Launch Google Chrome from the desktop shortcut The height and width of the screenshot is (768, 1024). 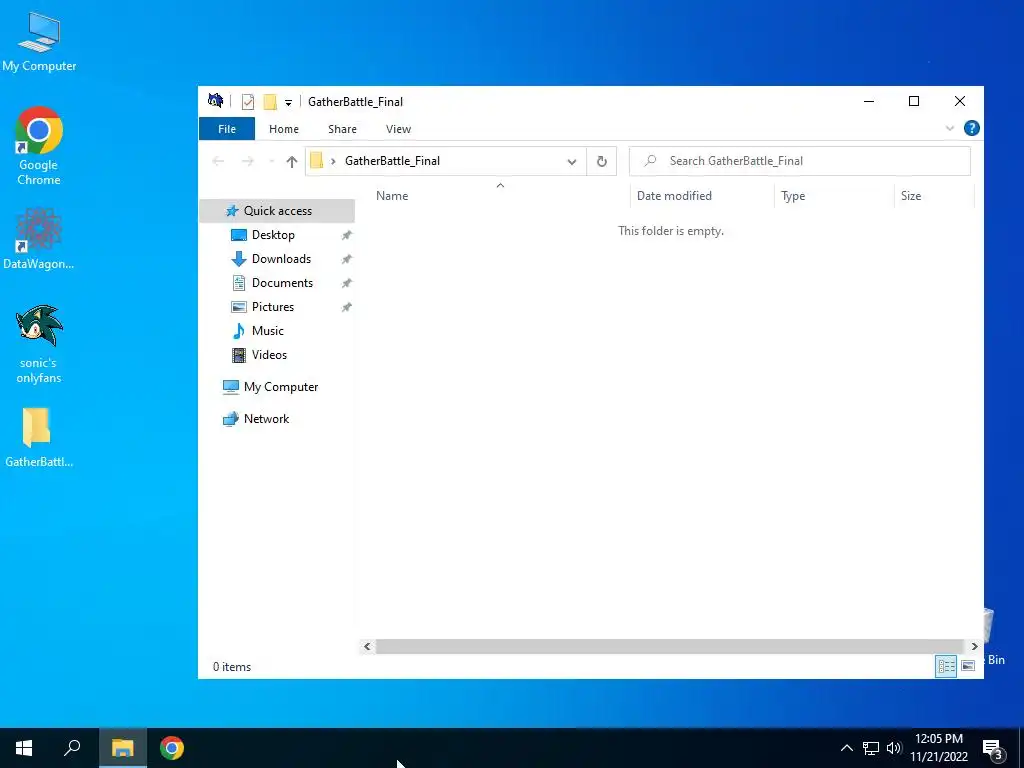[39, 146]
